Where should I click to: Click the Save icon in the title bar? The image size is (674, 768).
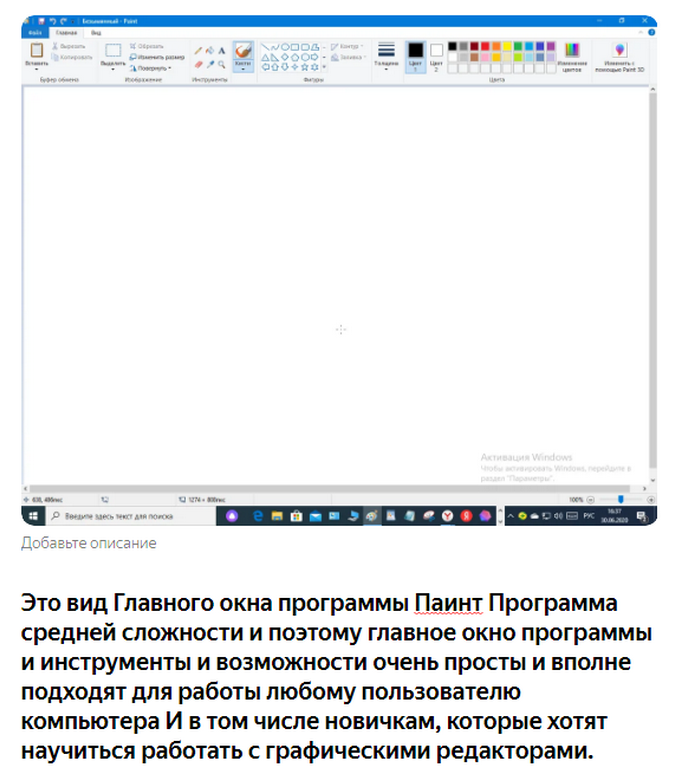pos(42,21)
